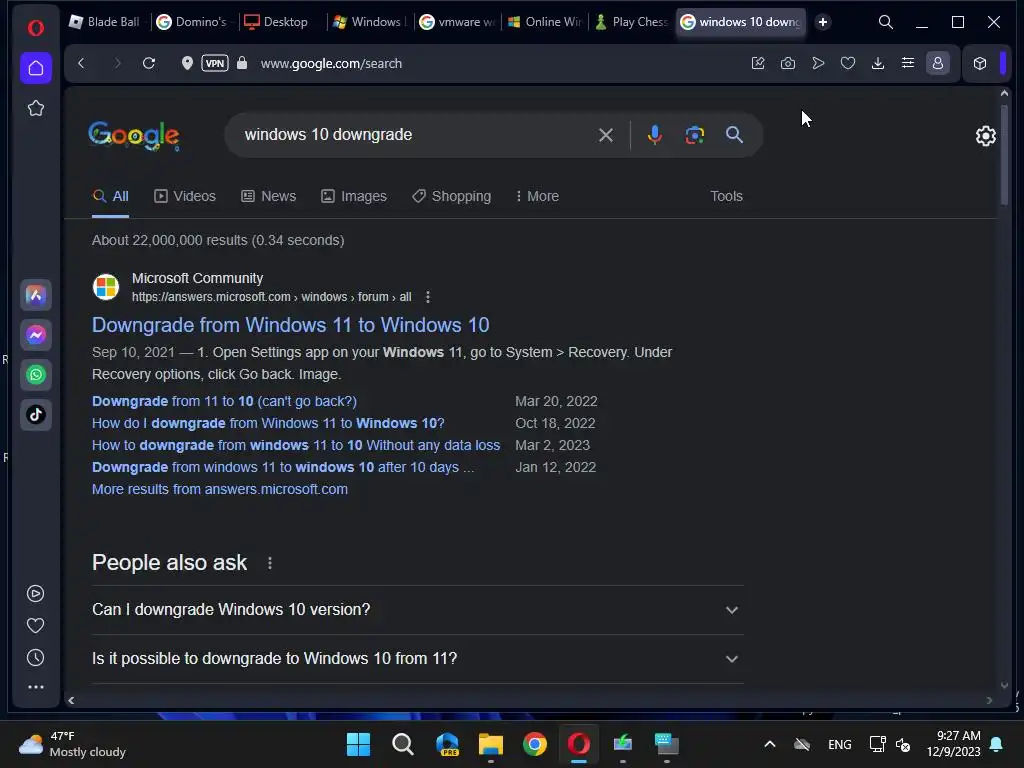This screenshot has width=1024, height=768.
Task: Switch to the Domino's tab
Action: click(194, 22)
